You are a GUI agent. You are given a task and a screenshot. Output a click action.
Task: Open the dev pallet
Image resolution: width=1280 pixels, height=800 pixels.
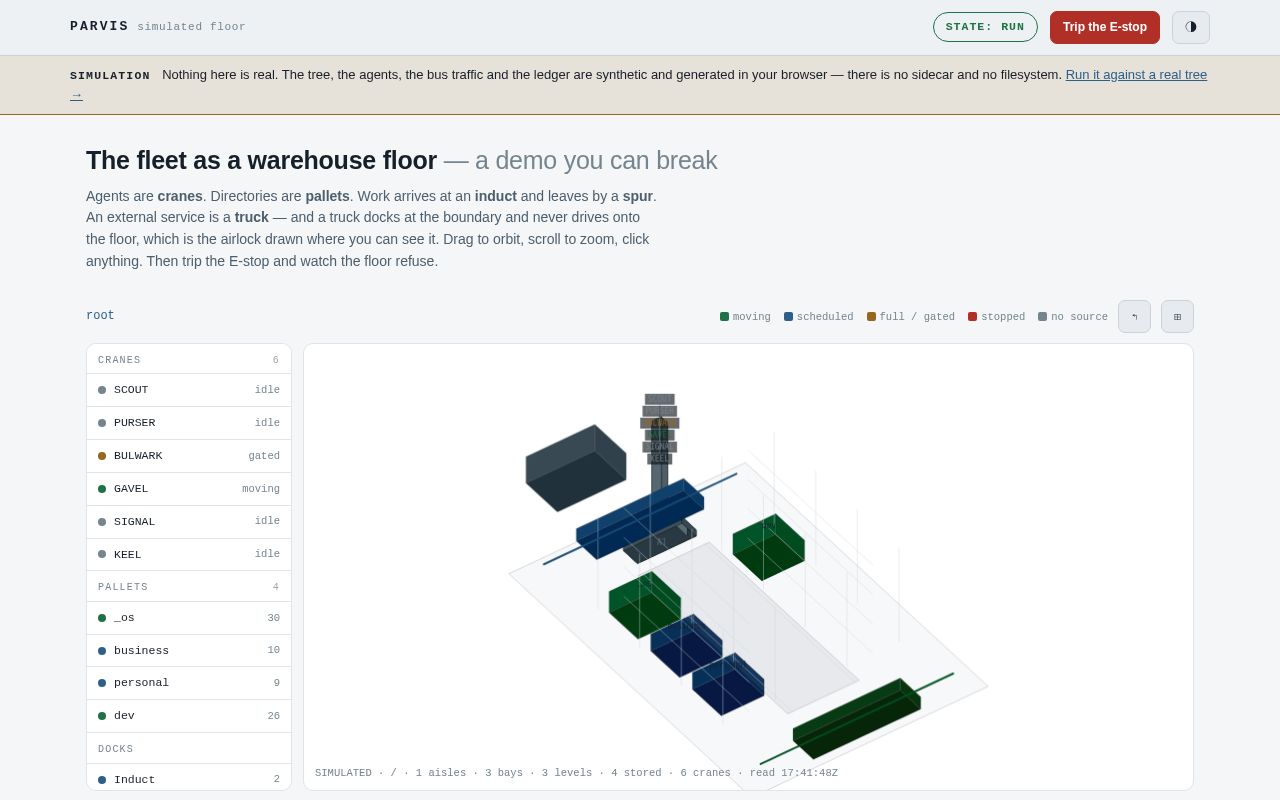(189, 716)
